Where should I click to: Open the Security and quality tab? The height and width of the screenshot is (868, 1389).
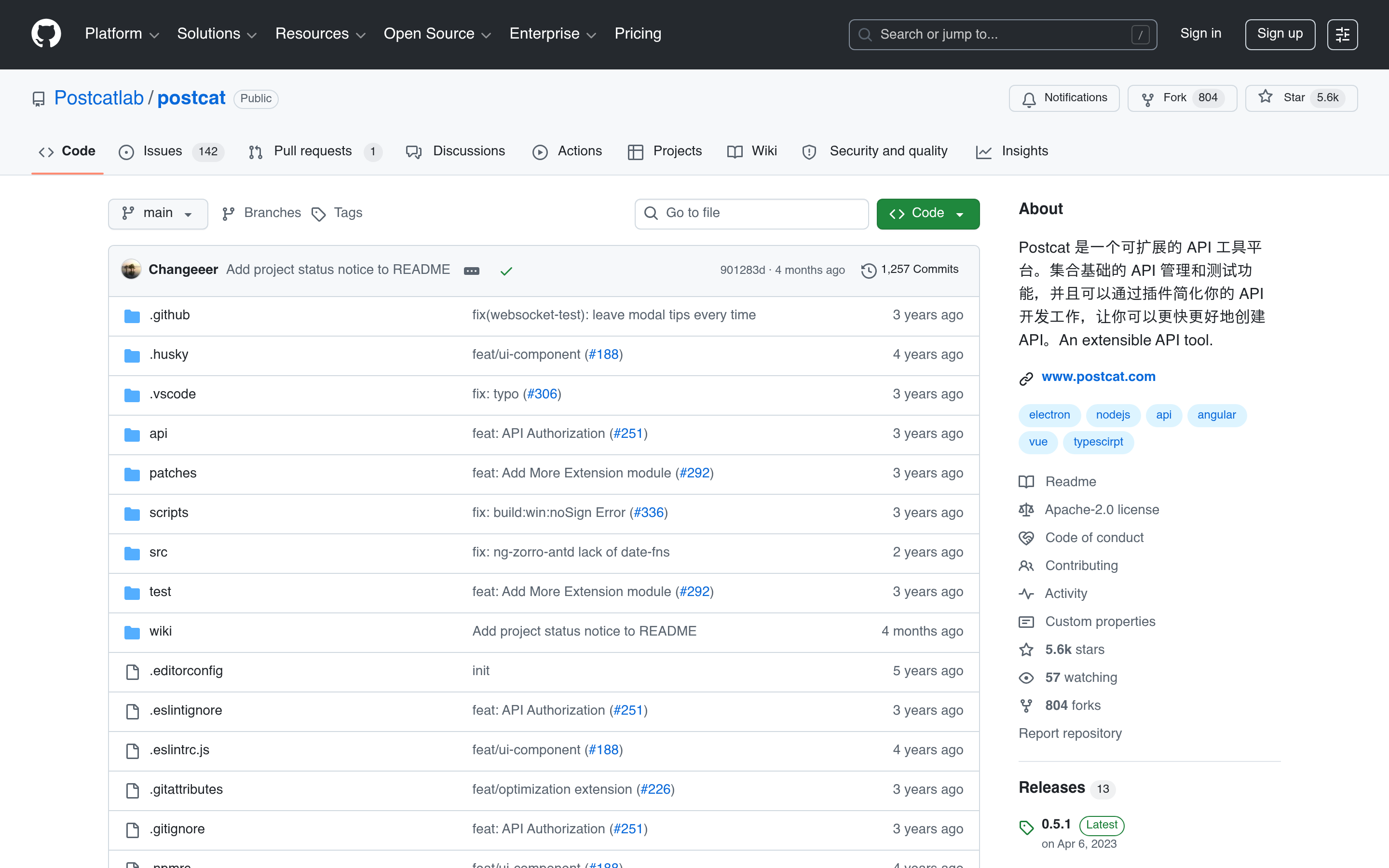click(875, 151)
